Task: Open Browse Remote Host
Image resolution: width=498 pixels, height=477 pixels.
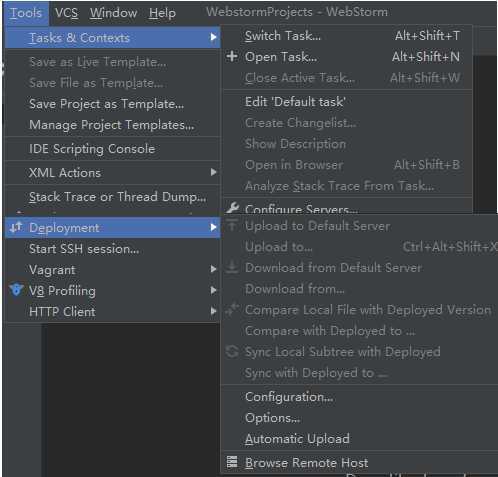Action: (x=306, y=463)
